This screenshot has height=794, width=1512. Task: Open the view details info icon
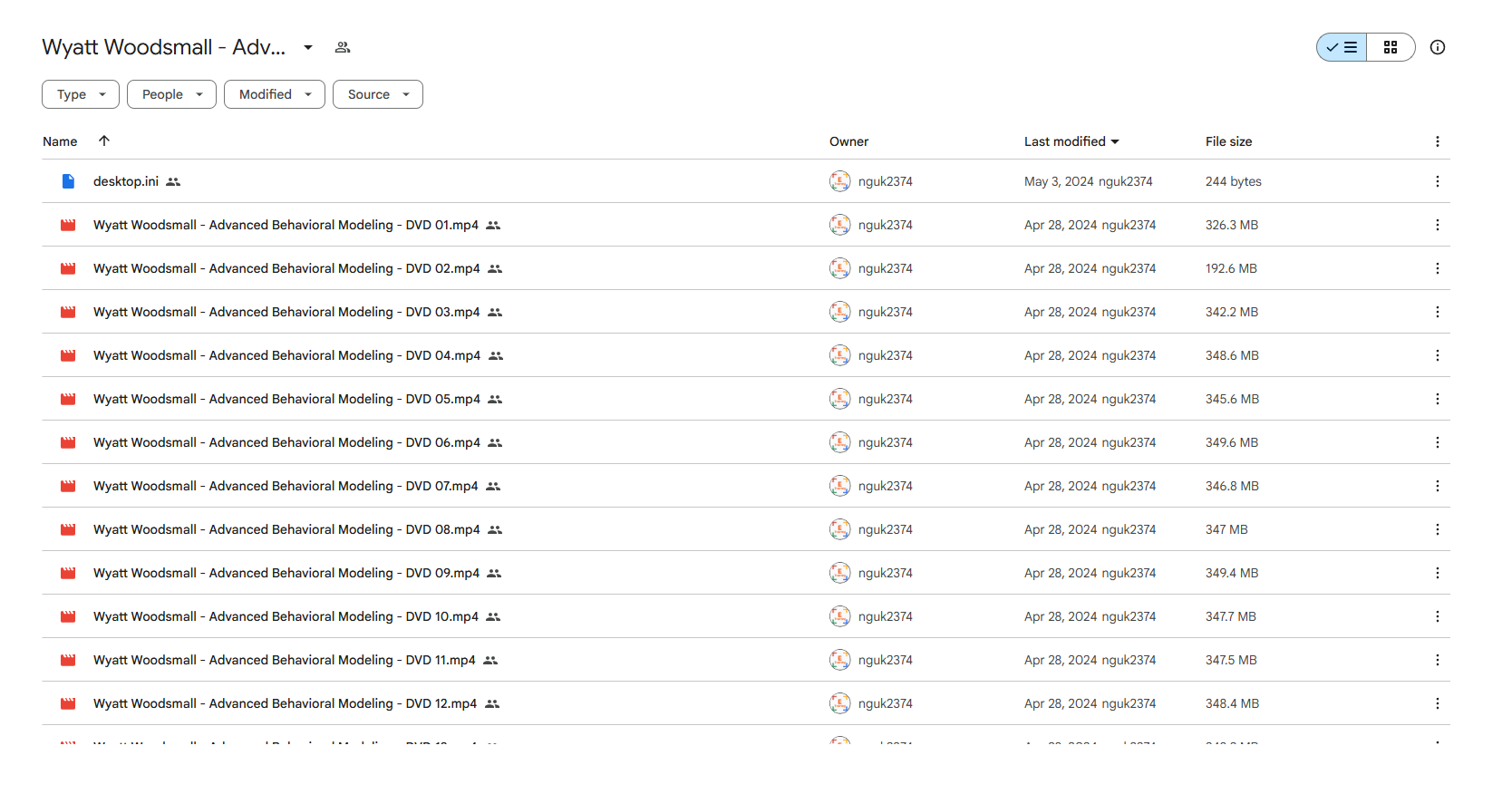[1438, 47]
